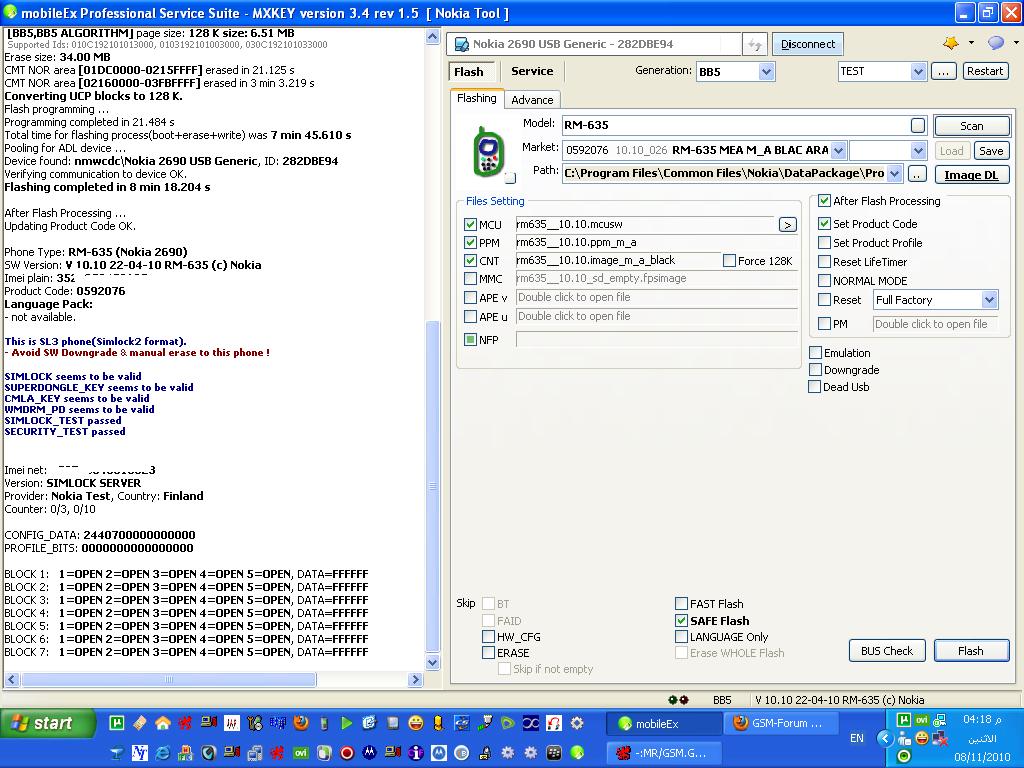This screenshot has height=768, width=1024.
Task: Click the red record circle quick launch icon
Action: (x=347, y=753)
